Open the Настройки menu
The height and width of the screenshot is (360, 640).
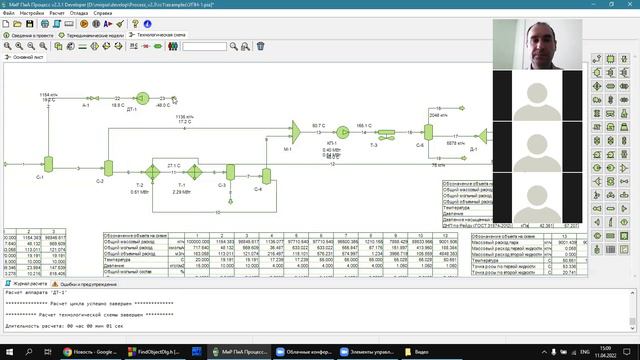pyautogui.click(x=31, y=13)
